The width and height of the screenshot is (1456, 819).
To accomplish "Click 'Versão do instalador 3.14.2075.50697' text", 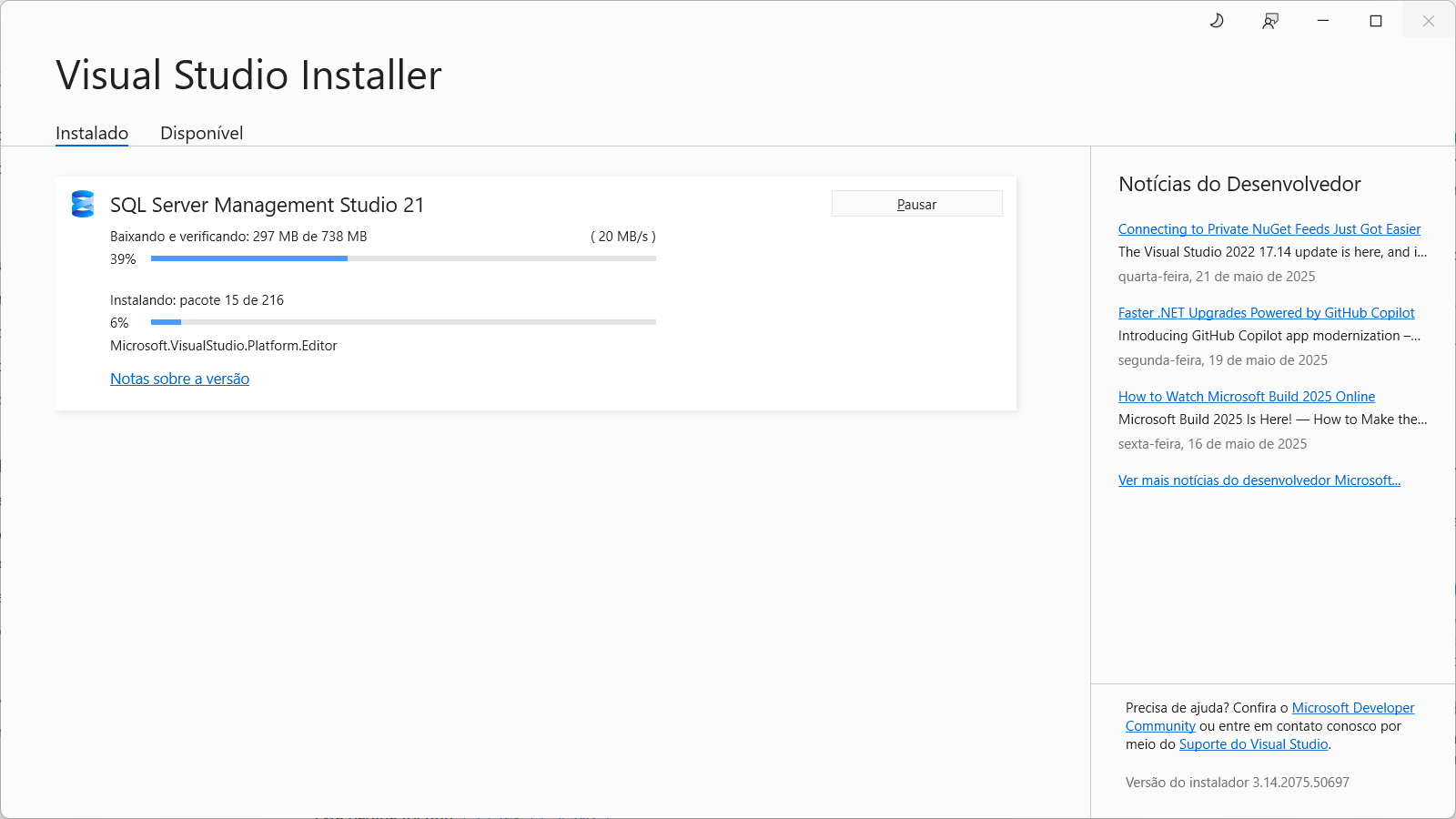I will (x=1238, y=783).
